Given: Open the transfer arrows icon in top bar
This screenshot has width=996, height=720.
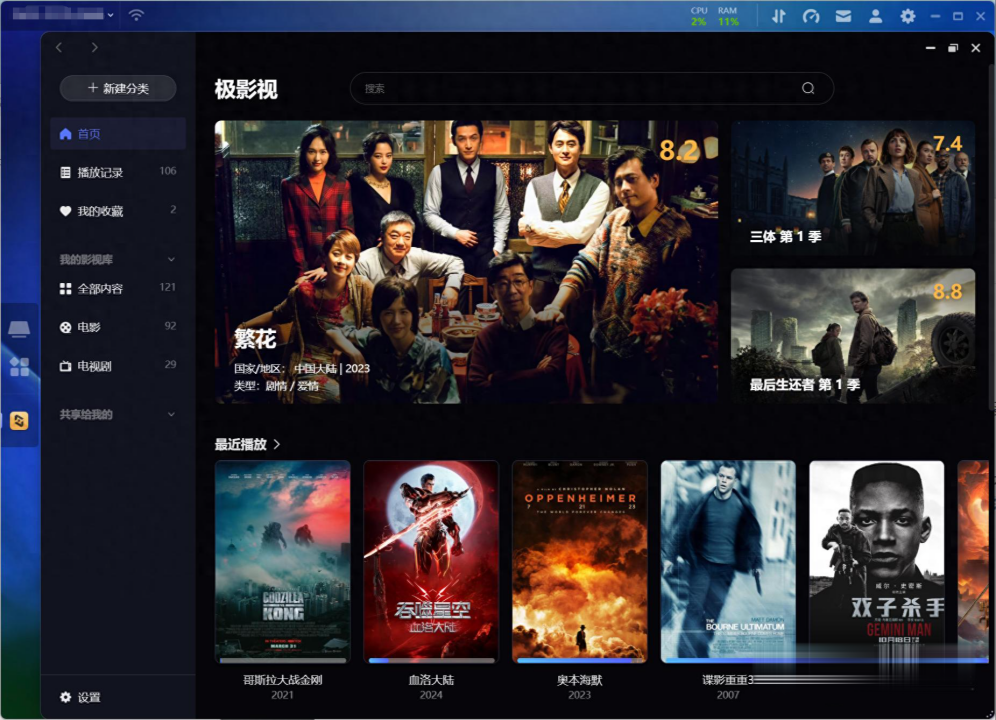Looking at the screenshot, I should (x=779, y=17).
